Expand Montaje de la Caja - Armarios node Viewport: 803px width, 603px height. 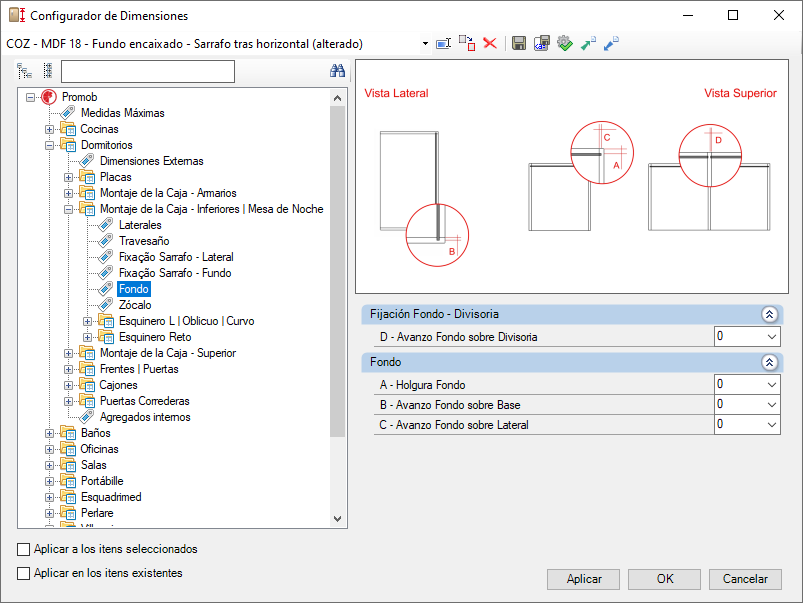pos(69,193)
